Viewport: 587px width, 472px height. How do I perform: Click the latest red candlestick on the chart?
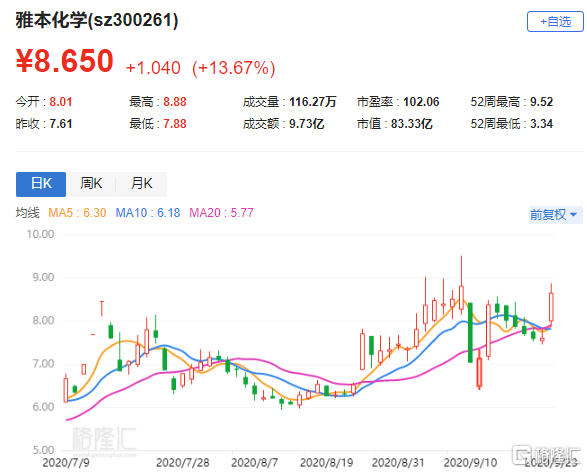pyautogui.click(x=551, y=307)
